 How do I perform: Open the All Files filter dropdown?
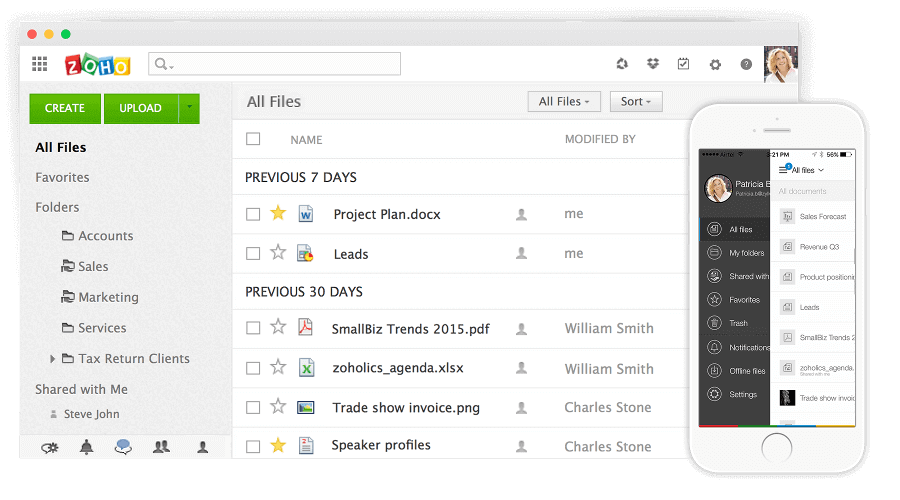[563, 101]
